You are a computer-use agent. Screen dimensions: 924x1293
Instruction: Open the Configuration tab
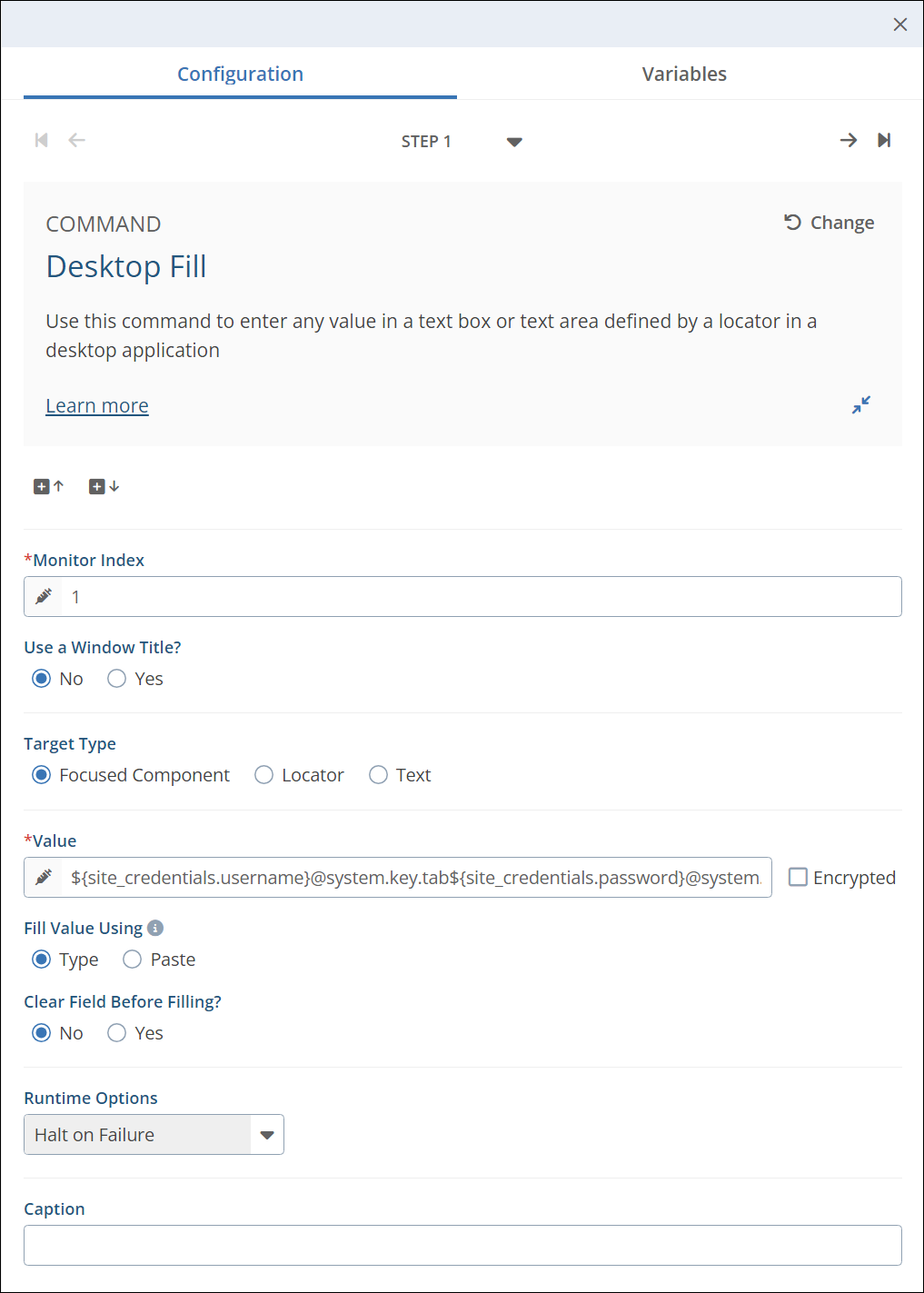(240, 75)
